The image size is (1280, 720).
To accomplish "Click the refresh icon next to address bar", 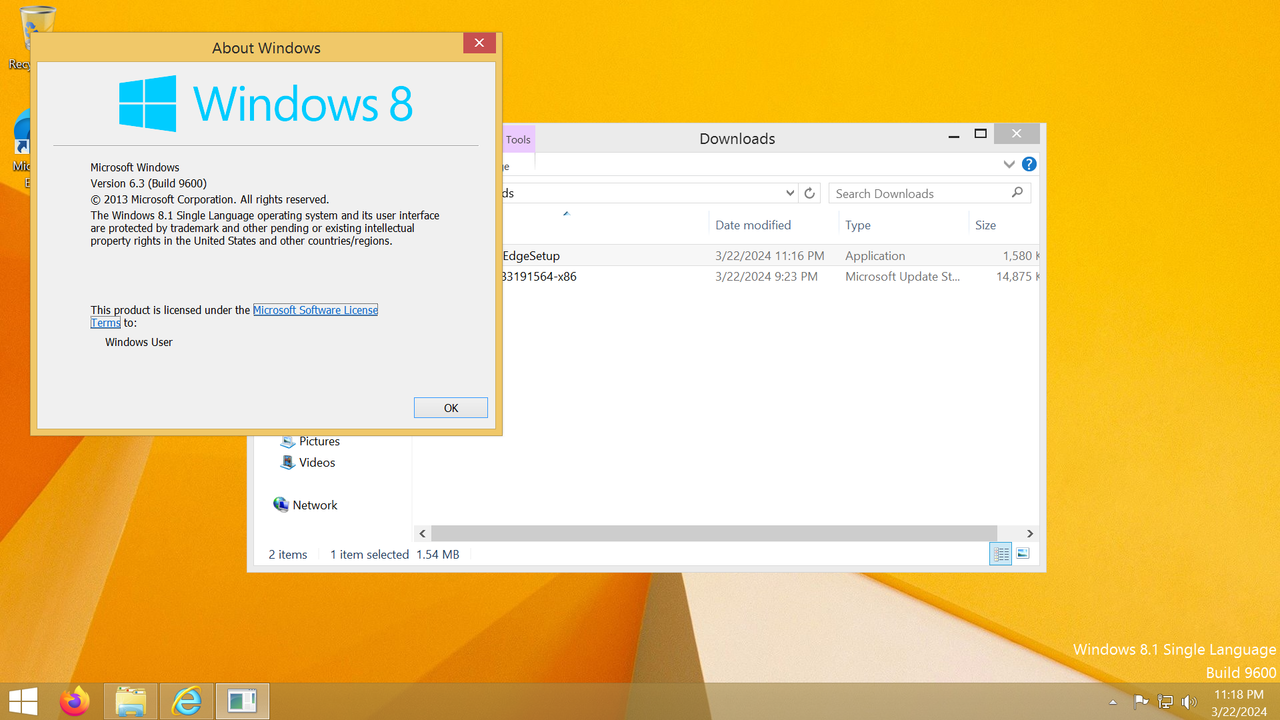I will [810, 193].
